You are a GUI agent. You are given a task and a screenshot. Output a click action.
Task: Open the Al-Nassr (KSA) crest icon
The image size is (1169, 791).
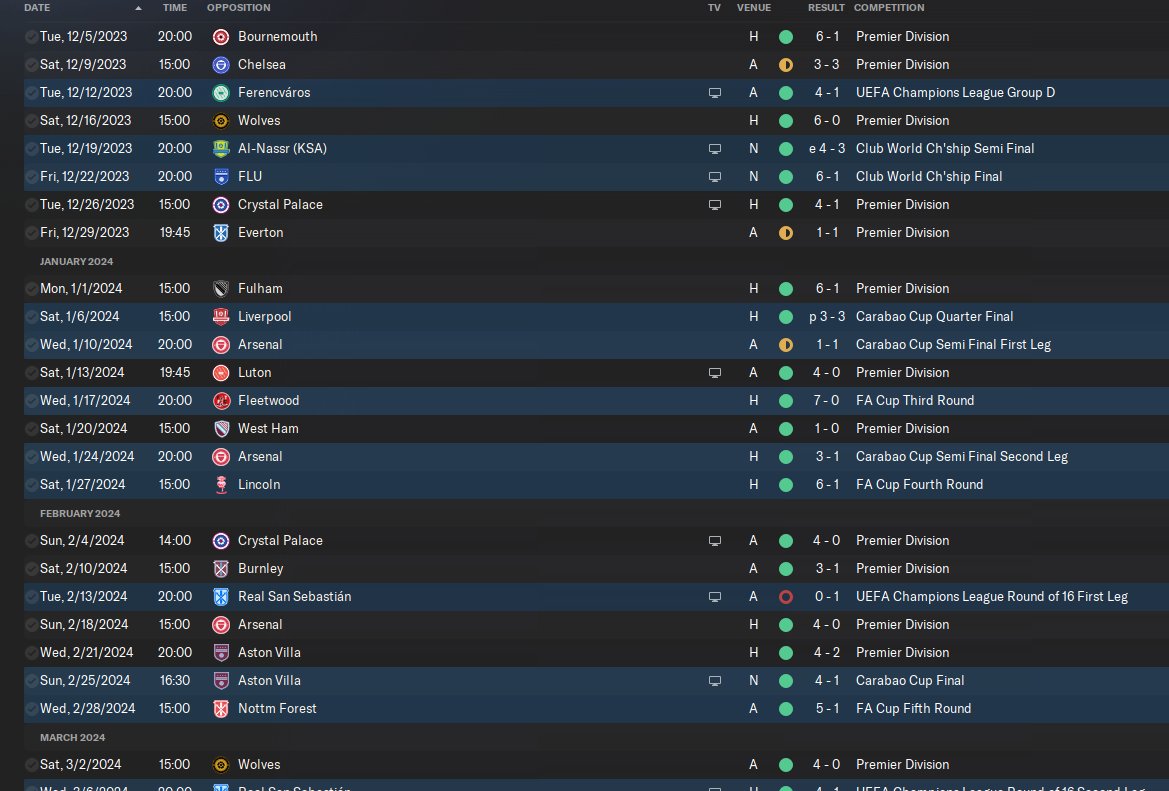[221, 148]
